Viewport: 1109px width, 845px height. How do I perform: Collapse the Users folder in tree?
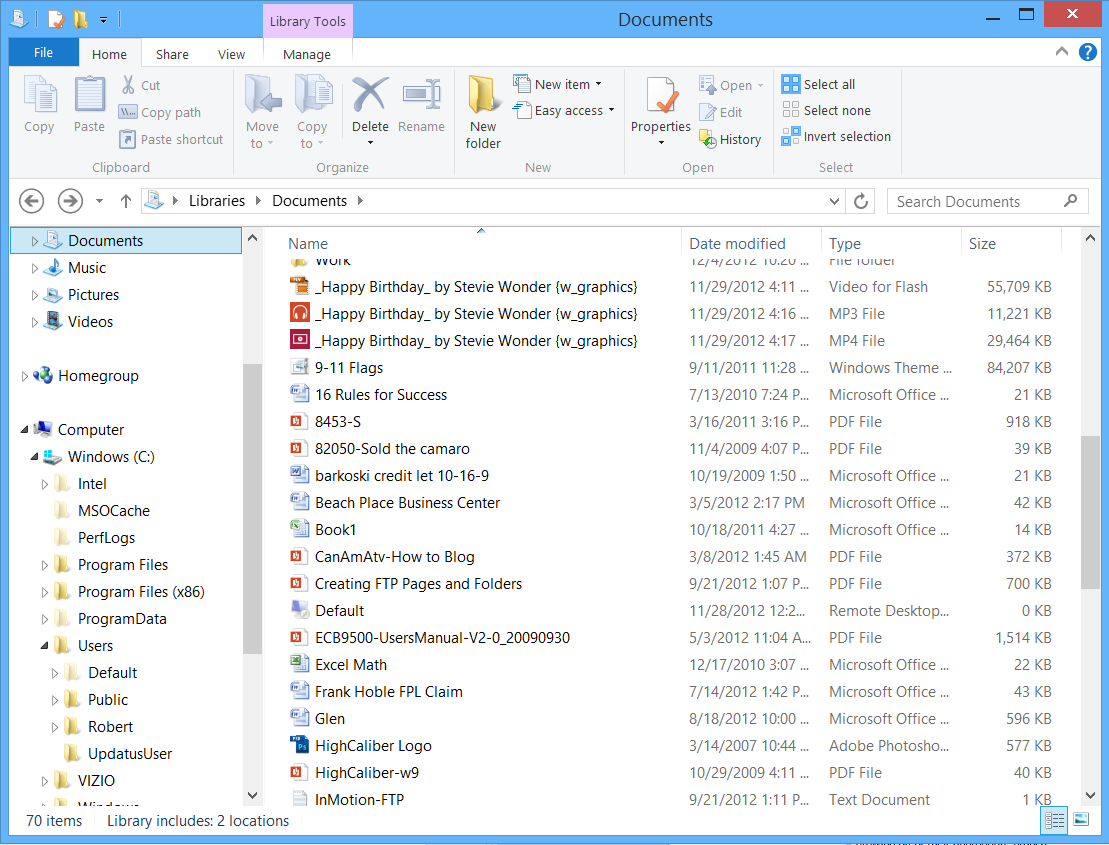[x=46, y=646]
